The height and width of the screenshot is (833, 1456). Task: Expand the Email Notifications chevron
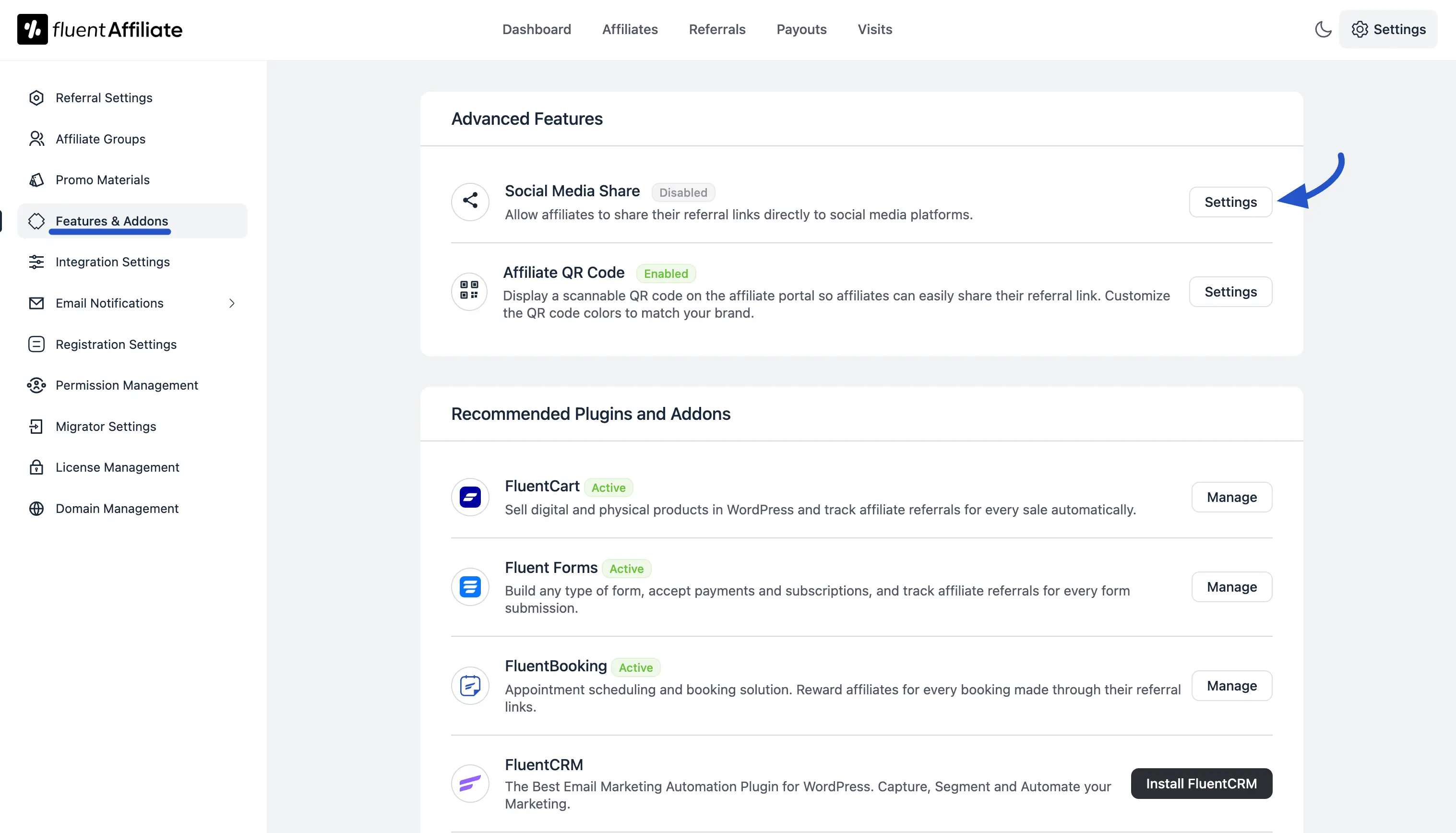pos(232,303)
